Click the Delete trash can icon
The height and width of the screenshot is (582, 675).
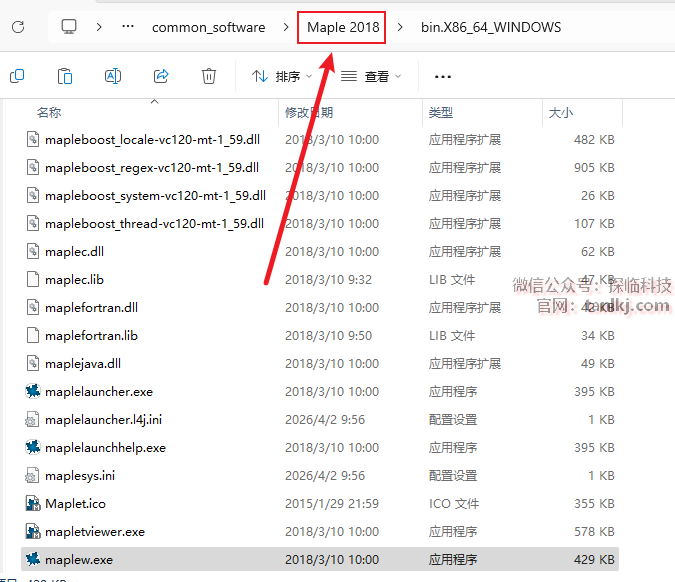click(x=209, y=76)
